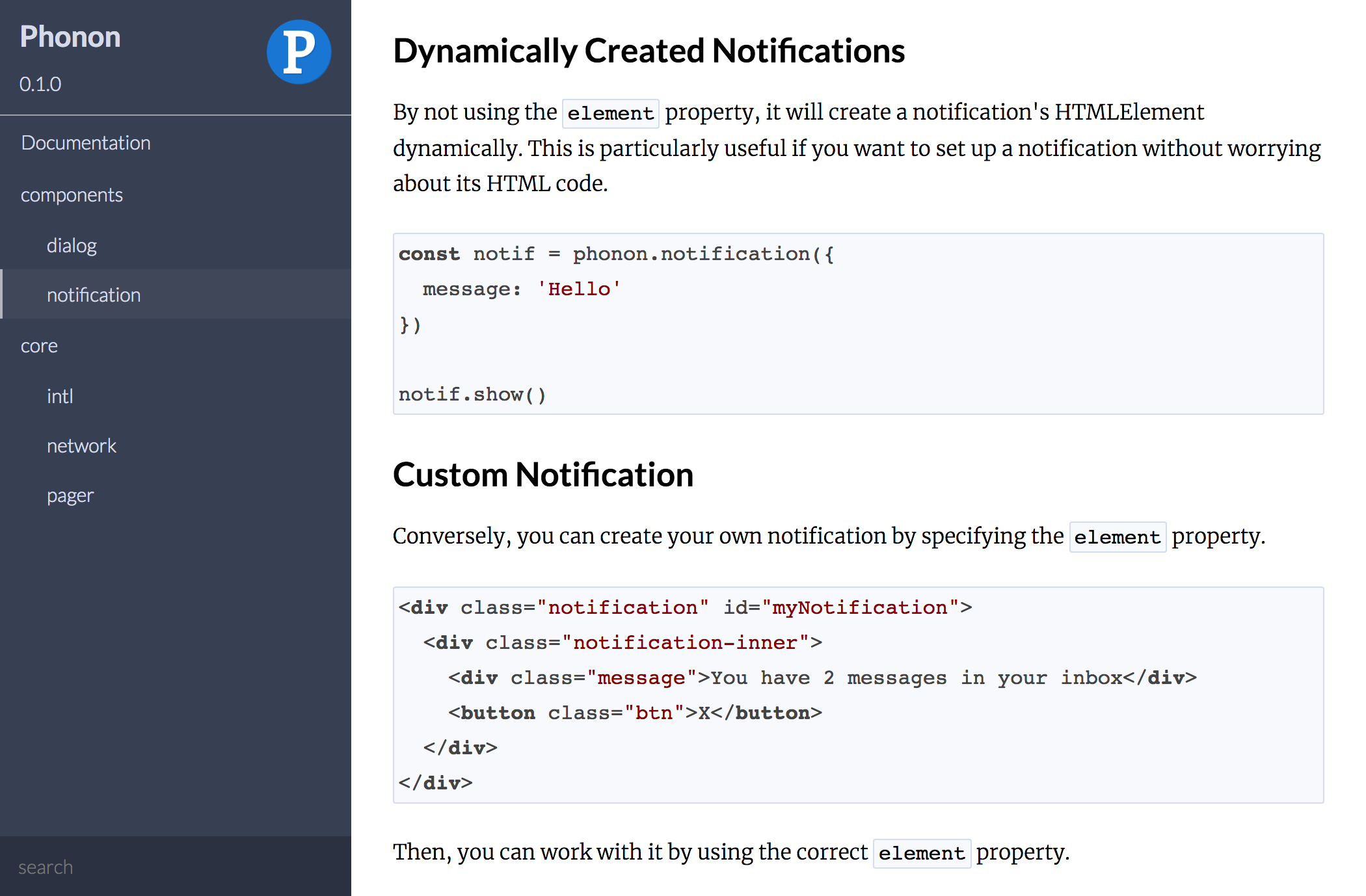Image resolution: width=1366 pixels, height=896 pixels.
Task: Select components section in sidebar
Action: (72, 195)
